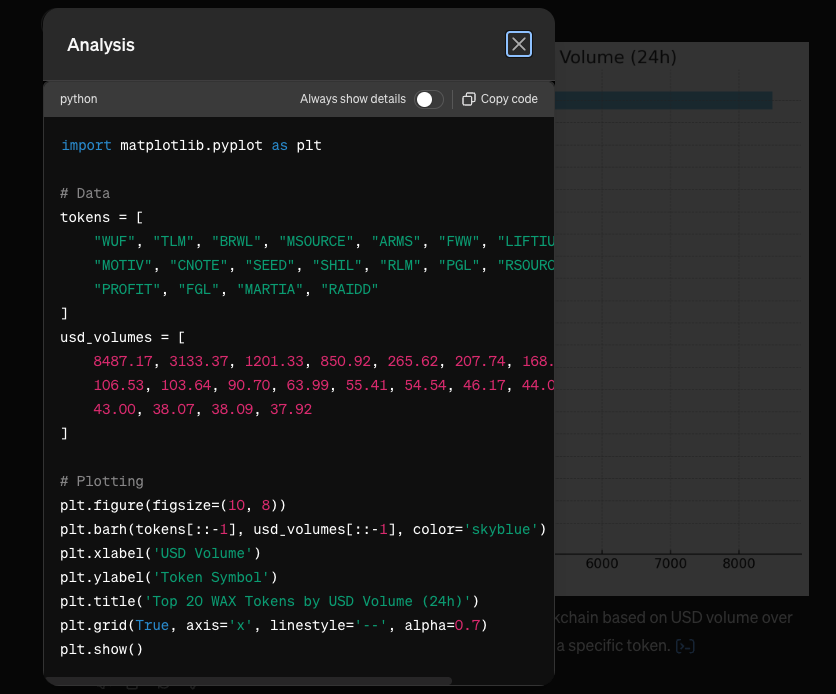This screenshot has width=836, height=694.
Task: Click the plt.barh code line
Action: coord(302,529)
